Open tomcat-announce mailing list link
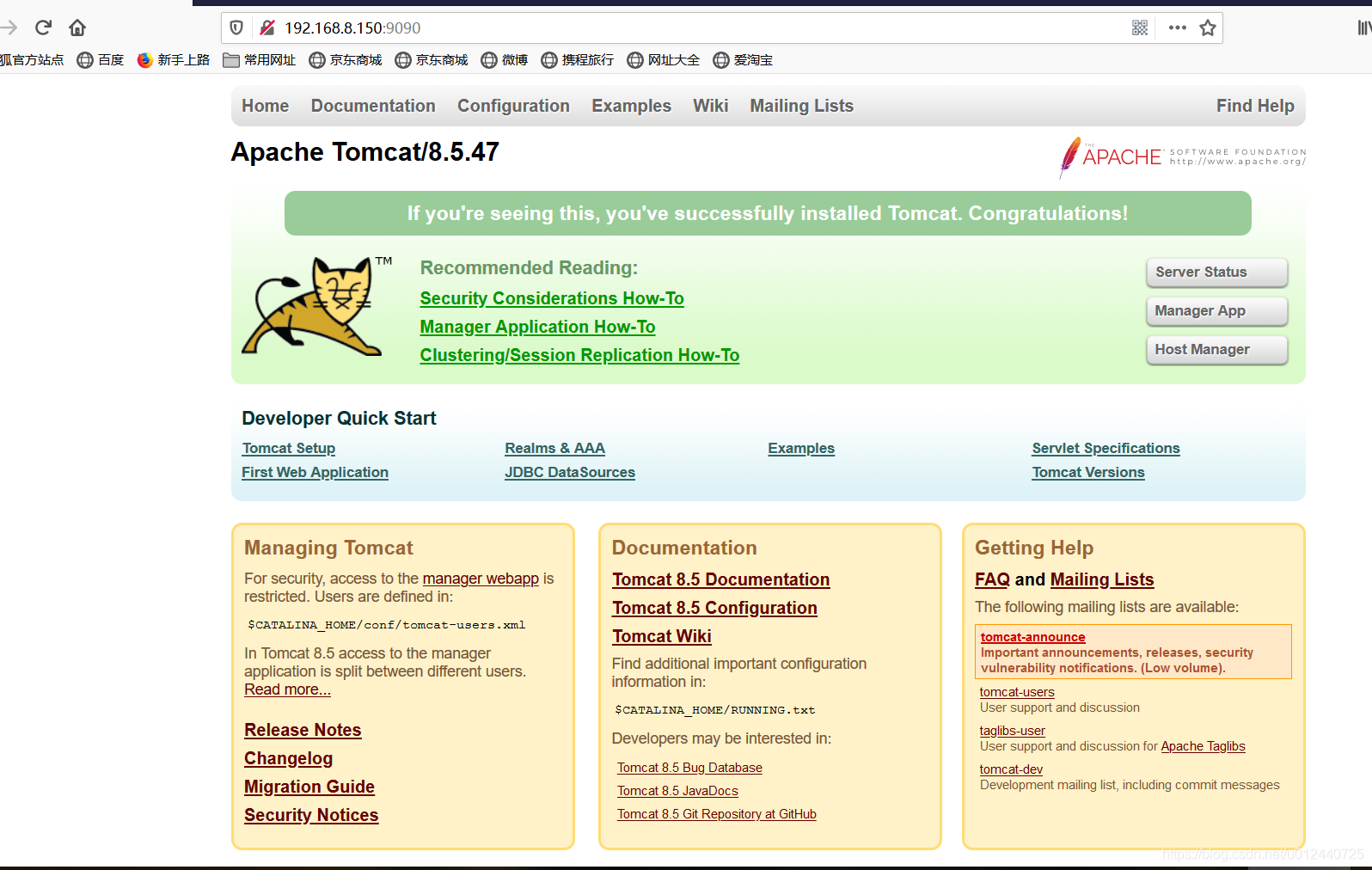The height and width of the screenshot is (870, 1372). tap(1032, 637)
